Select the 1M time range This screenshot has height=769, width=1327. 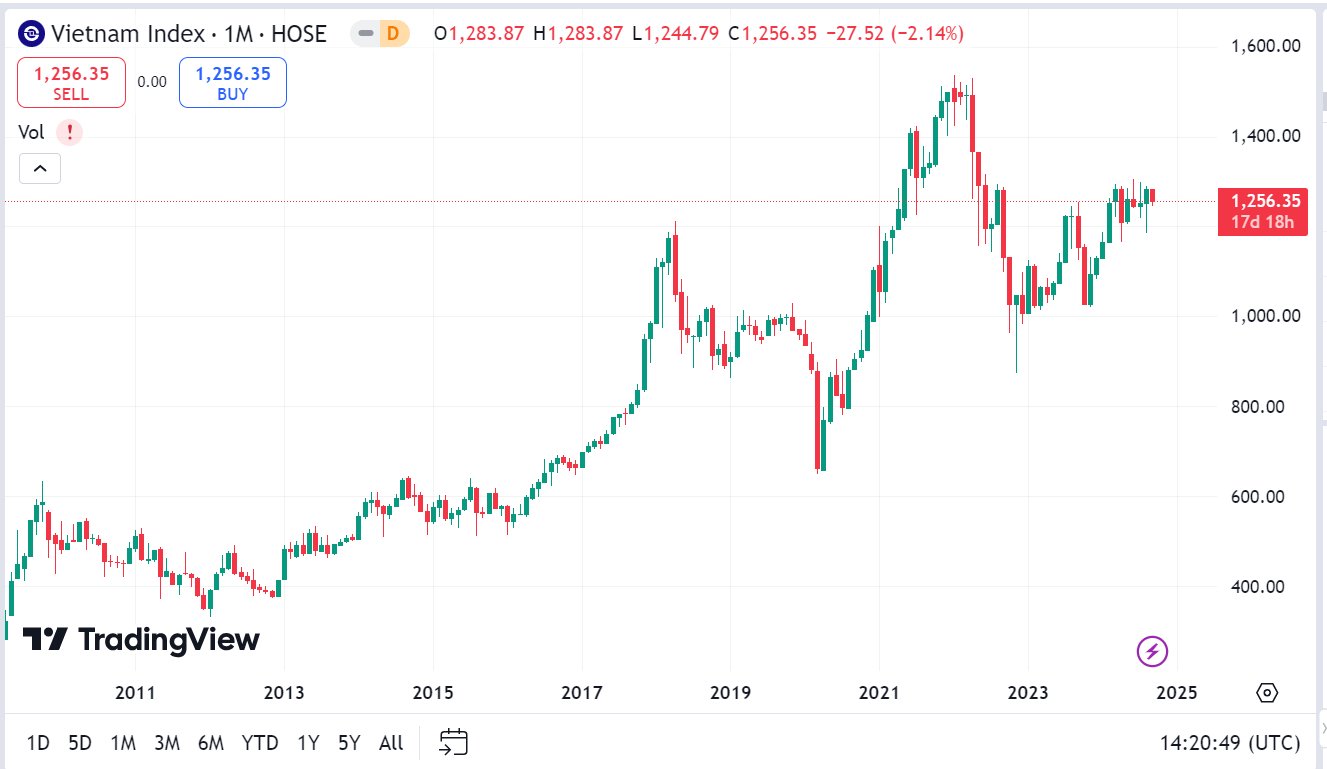(x=123, y=743)
